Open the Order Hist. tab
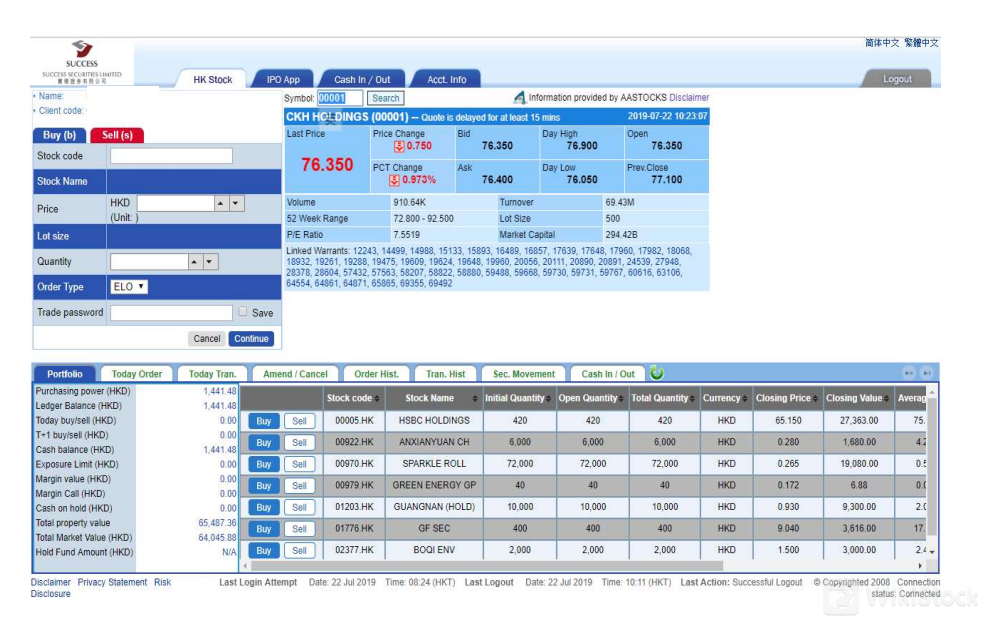This screenshot has height=632, width=988. [x=376, y=374]
